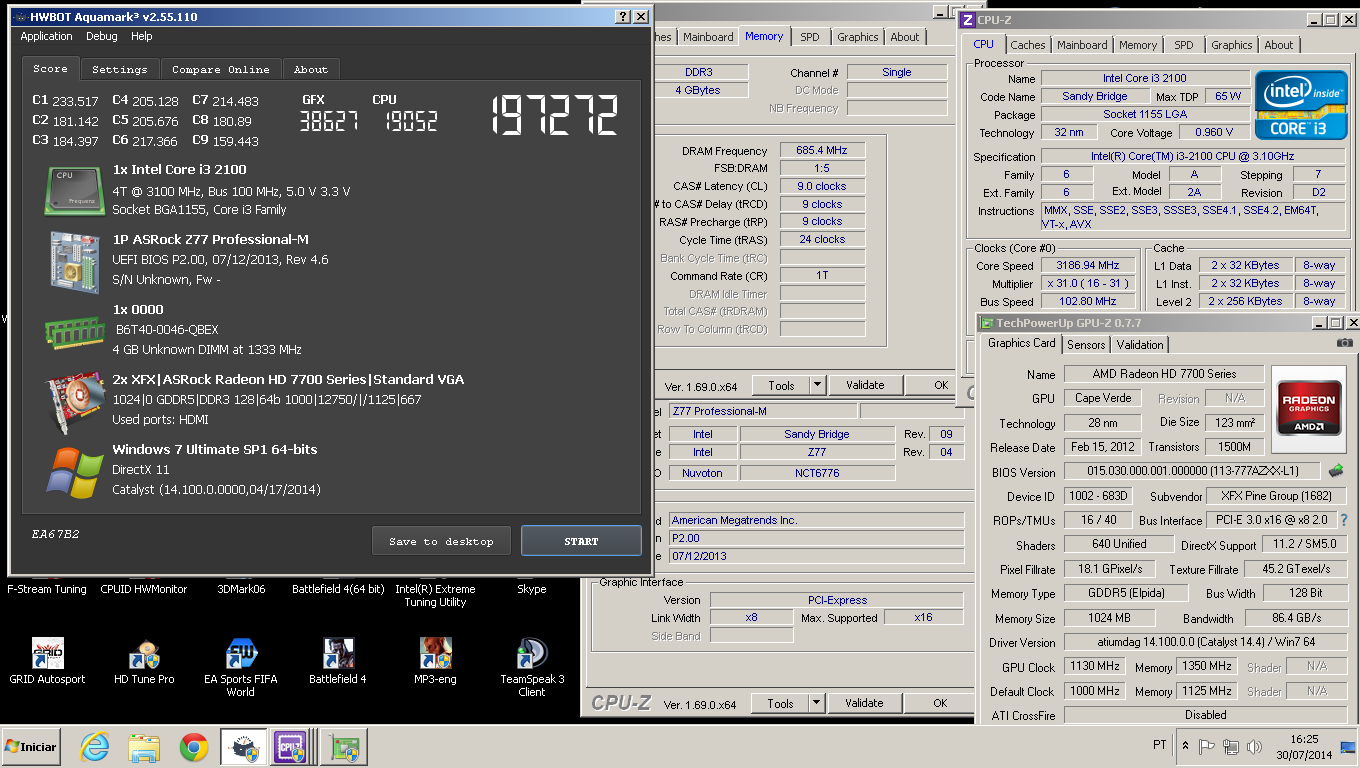Show hidden tray icons arrow
The image size is (1360, 768).
coord(1185,747)
